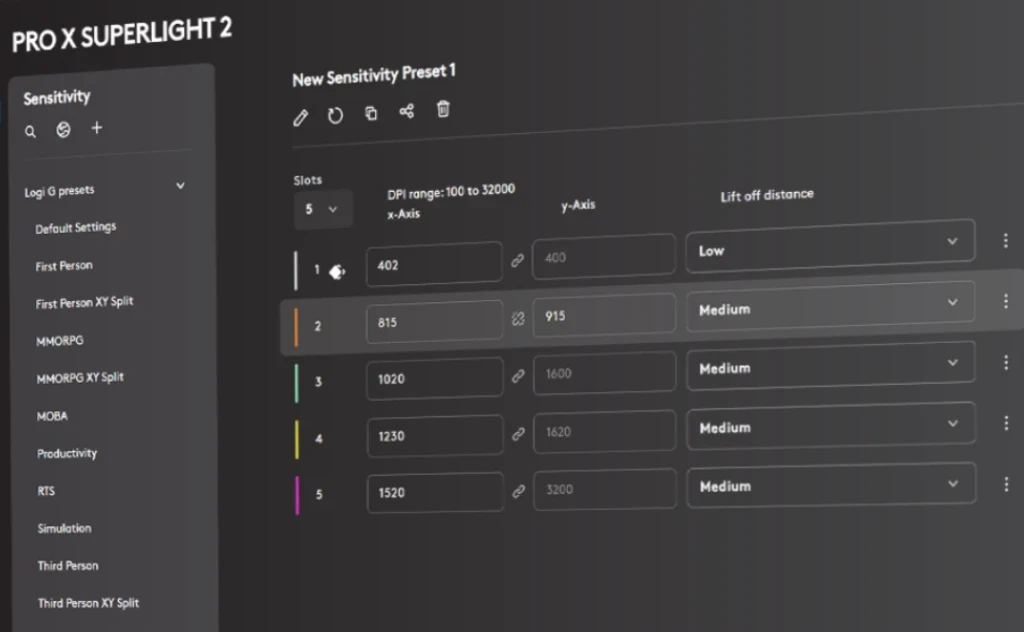Viewport: 1024px width, 632px height.
Task: Choose the Third Person preset
Action: click(68, 565)
